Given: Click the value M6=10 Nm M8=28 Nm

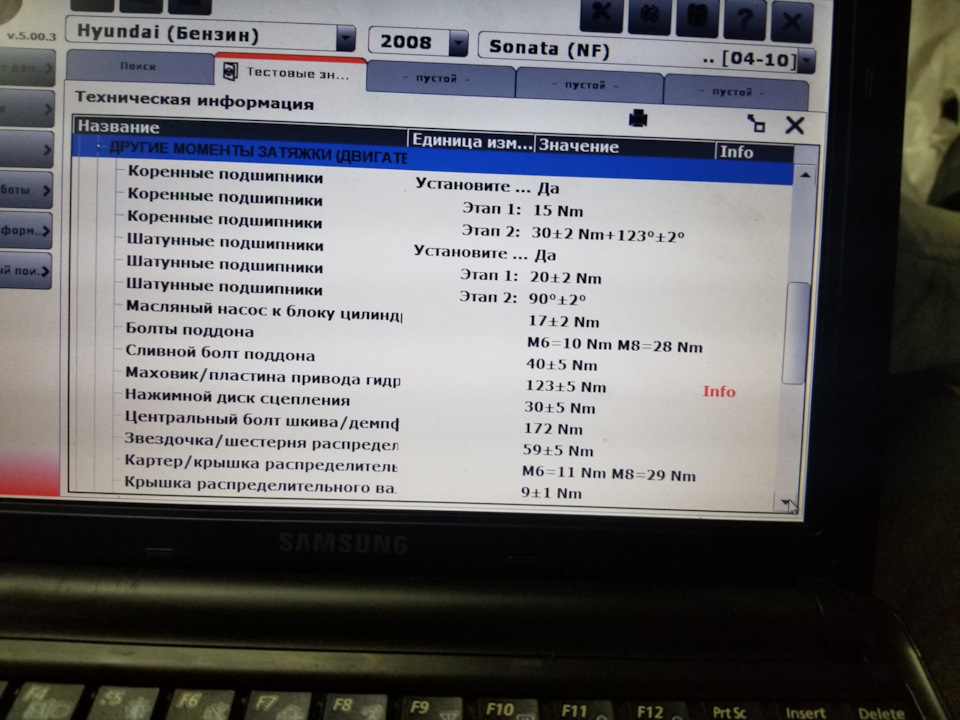Looking at the screenshot, I should click(x=614, y=345).
